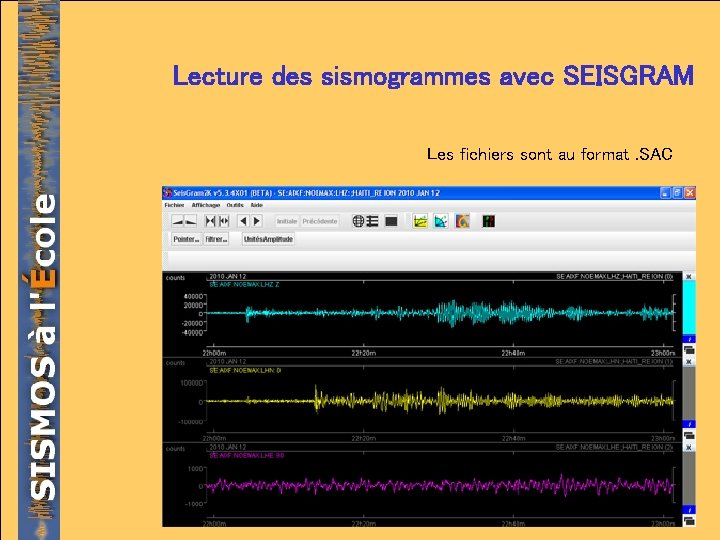The width and height of the screenshot is (720, 540).
Task: Click the overlay windows icon below the LHE trace
Action: pyautogui.click(x=689, y=521)
